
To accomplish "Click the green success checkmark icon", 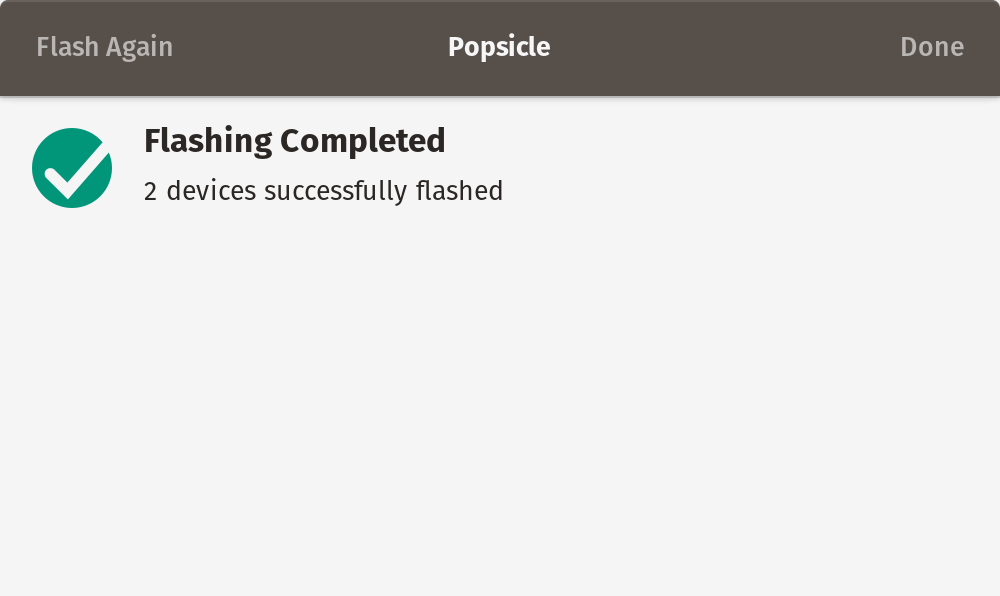I will point(72,168).
